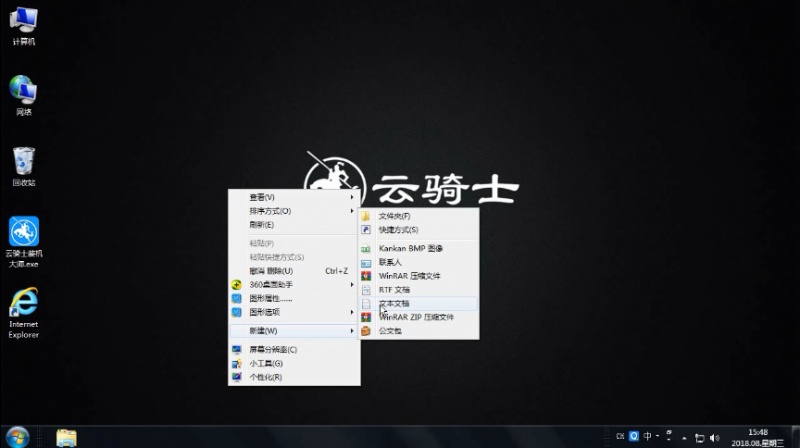Select the 网络 desktop icon
This screenshot has height=448, width=800.
point(23,95)
